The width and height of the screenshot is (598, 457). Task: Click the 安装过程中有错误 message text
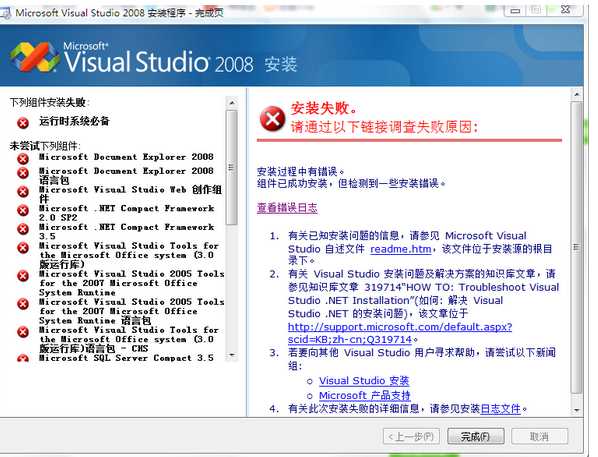(x=301, y=171)
